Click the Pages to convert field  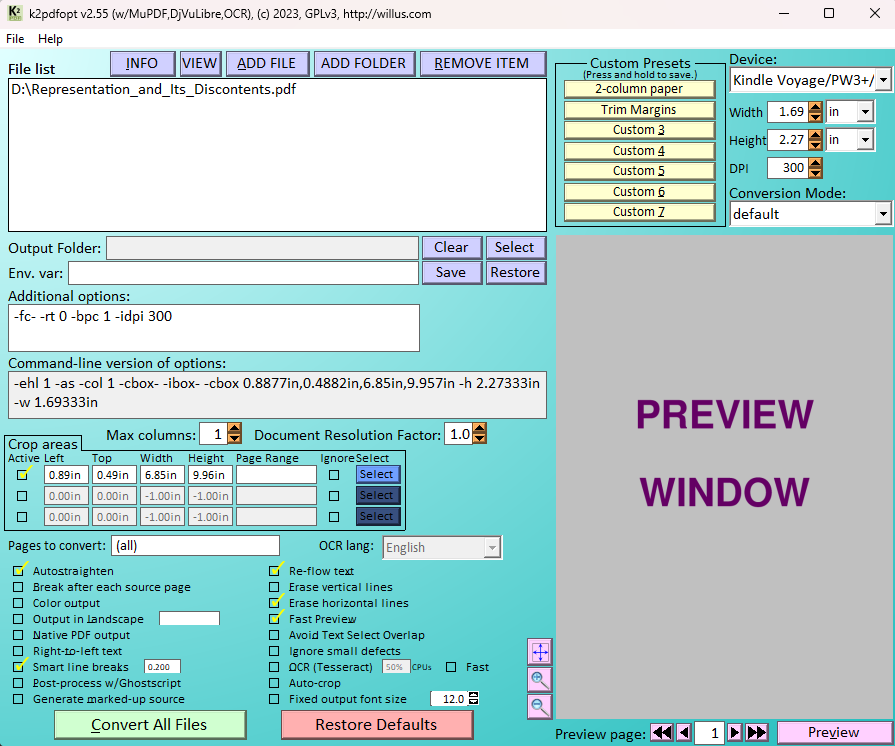(195, 546)
